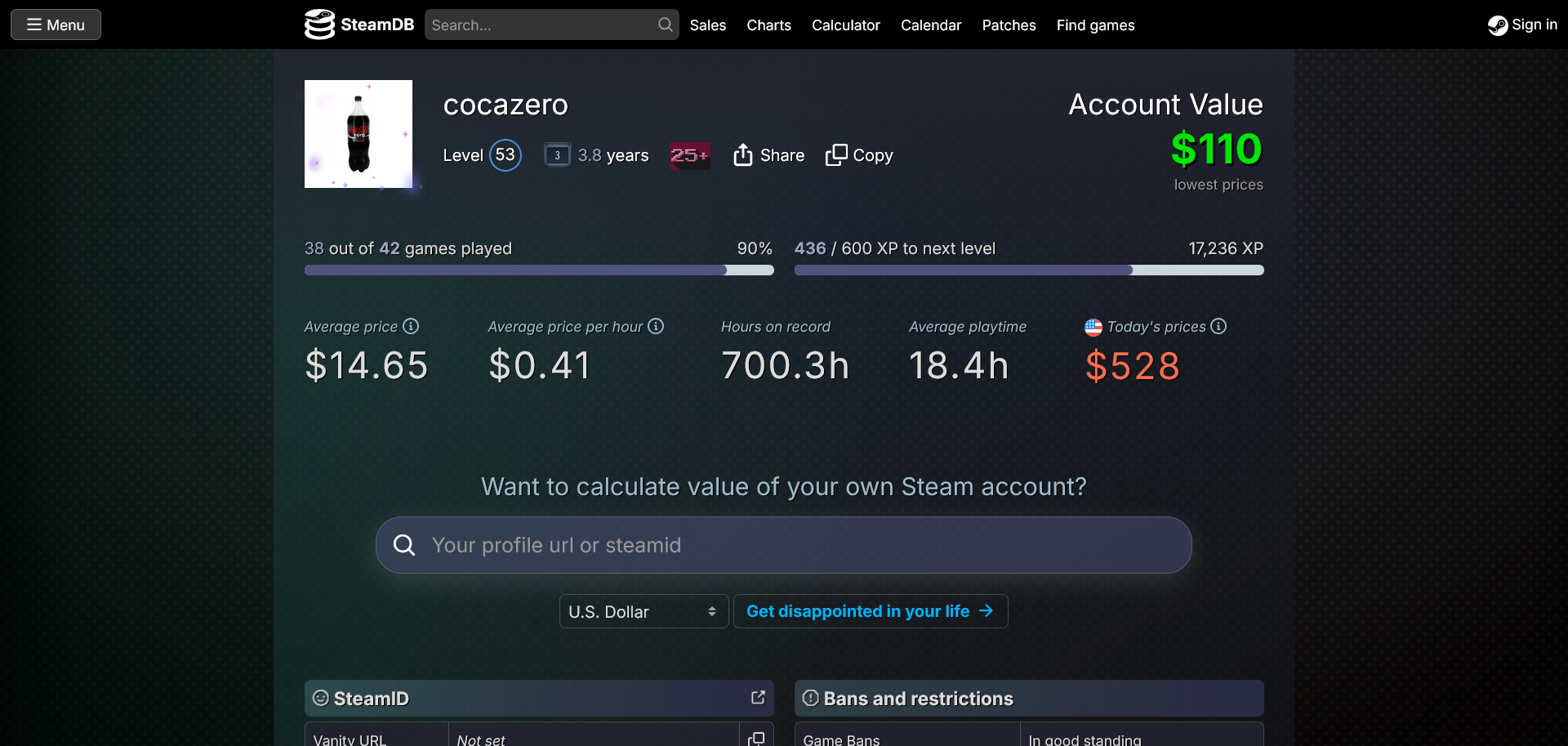Click the Level 53 badge circle
Screen dimensions: 1568x746
coord(506,155)
